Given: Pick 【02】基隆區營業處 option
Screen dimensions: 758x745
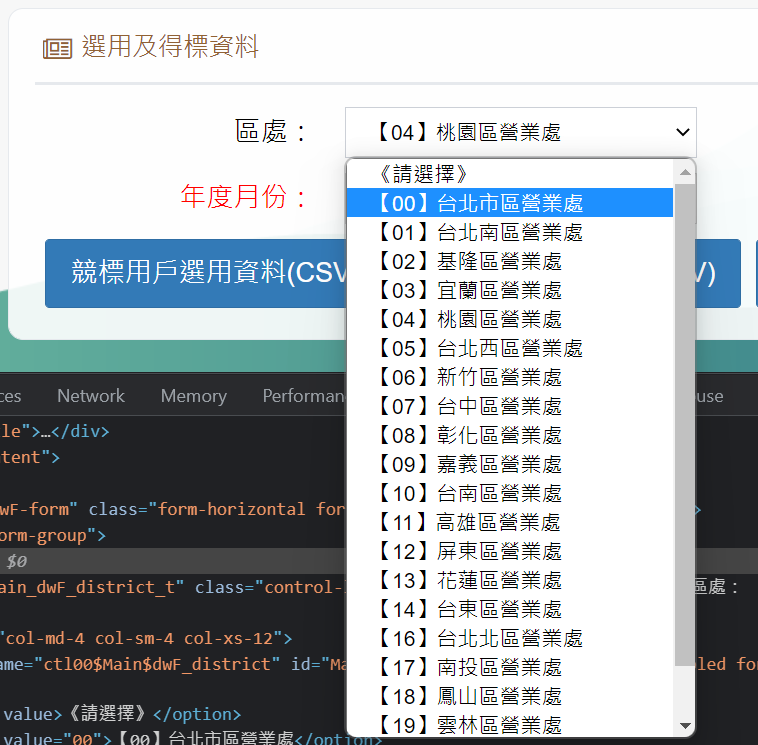Looking at the screenshot, I should [x=510, y=261].
